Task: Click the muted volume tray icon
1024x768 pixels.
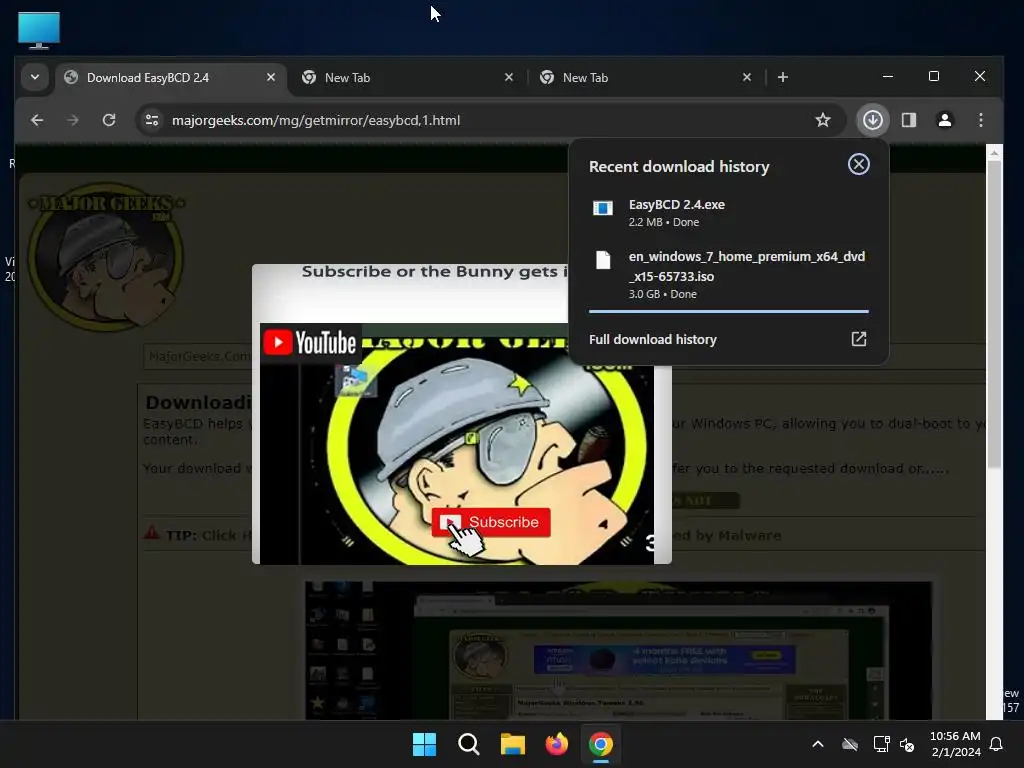Action: pos(907,744)
